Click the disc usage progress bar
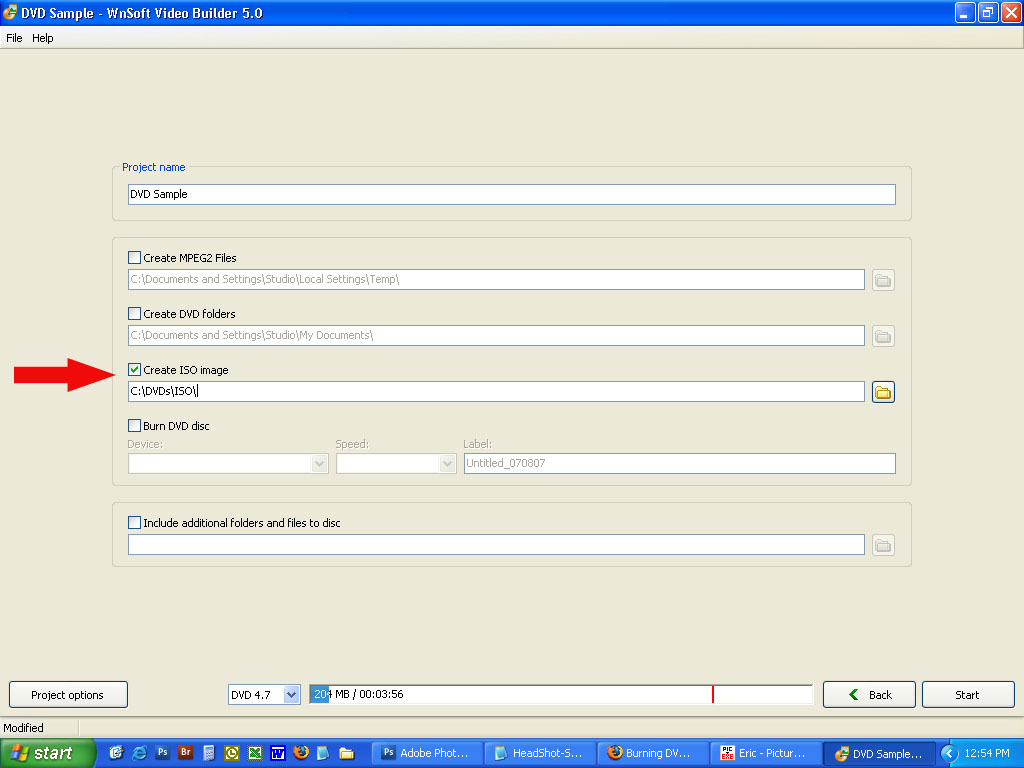Image resolution: width=1024 pixels, height=768 pixels. pos(561,694)
